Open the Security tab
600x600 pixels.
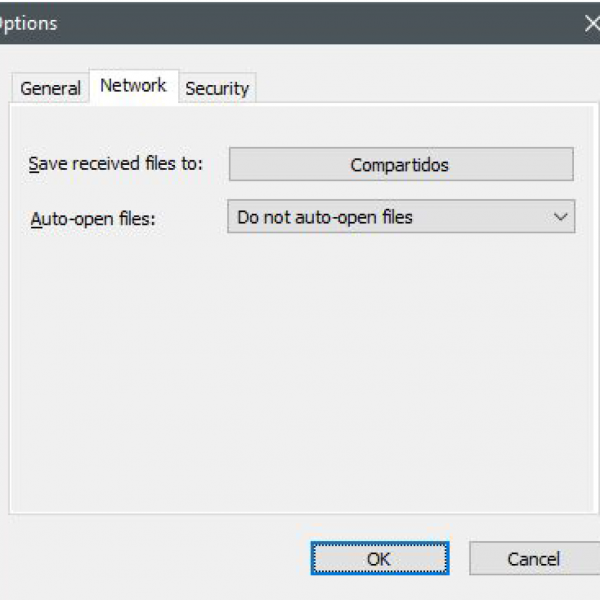click(x=216, y=88)
